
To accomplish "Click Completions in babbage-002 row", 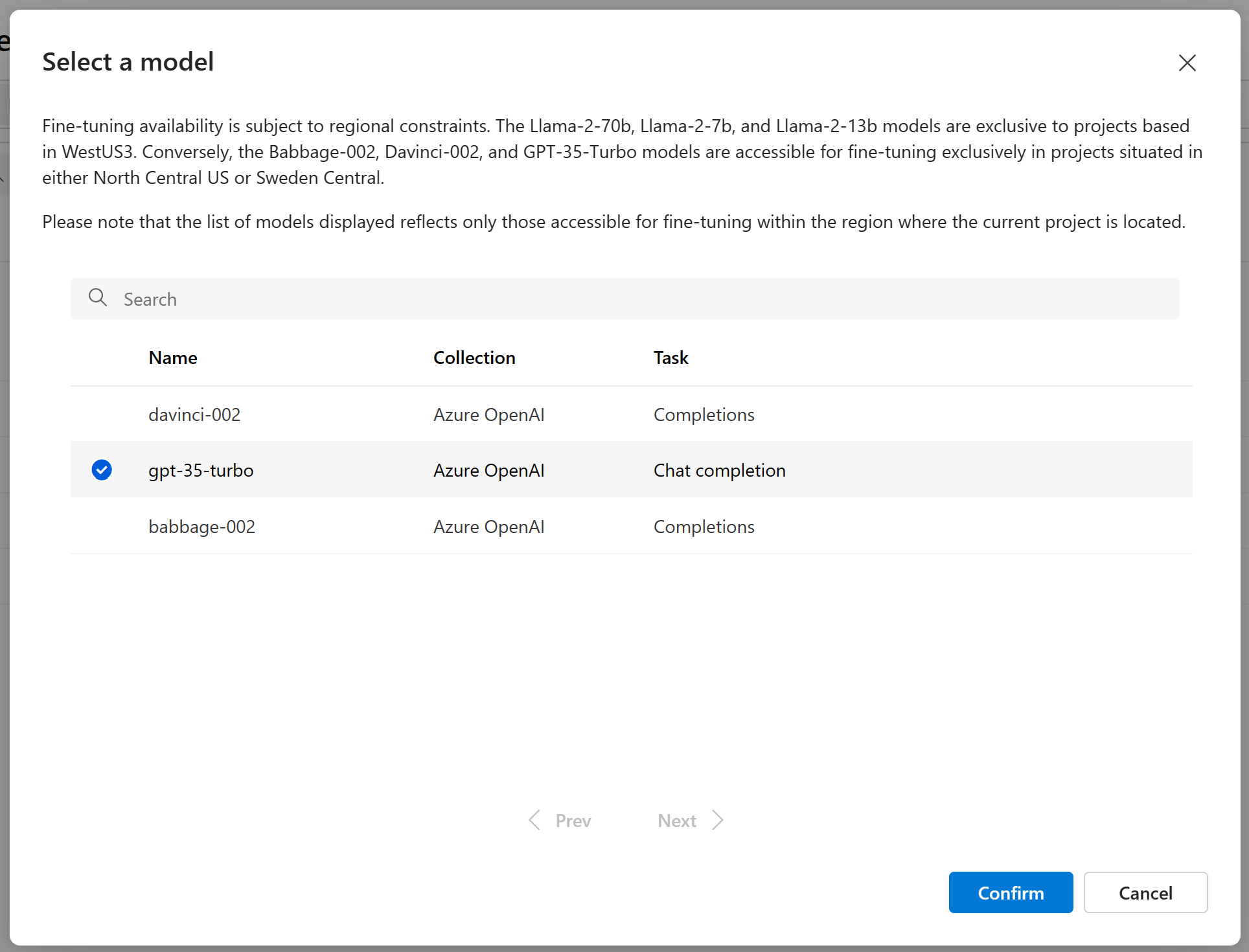I will click(x=704, y=527).
